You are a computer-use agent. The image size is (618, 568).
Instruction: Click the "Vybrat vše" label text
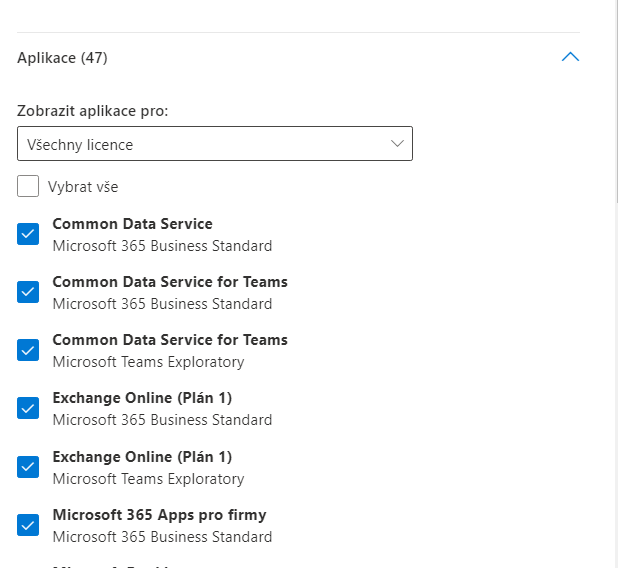(x=83, y=187)
